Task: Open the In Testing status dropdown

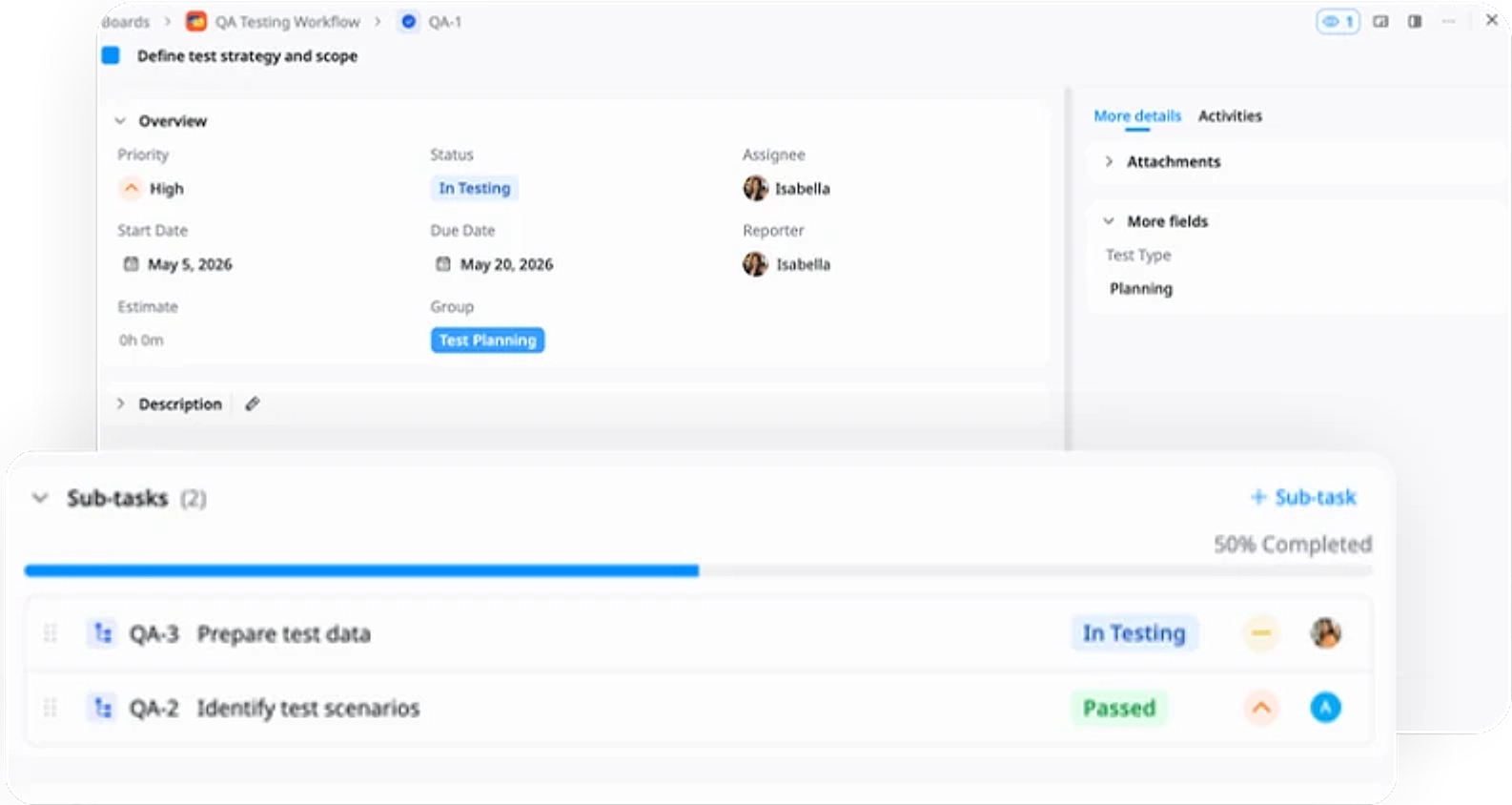Action: click(475, 188)
